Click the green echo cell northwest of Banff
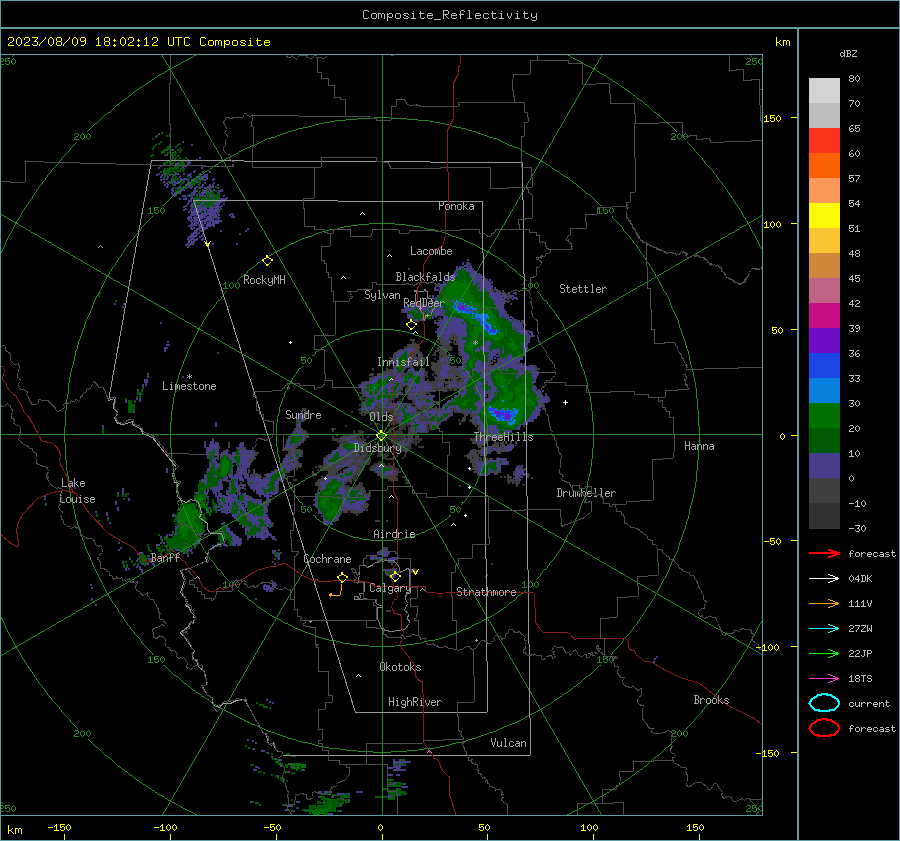 [188, 524]
